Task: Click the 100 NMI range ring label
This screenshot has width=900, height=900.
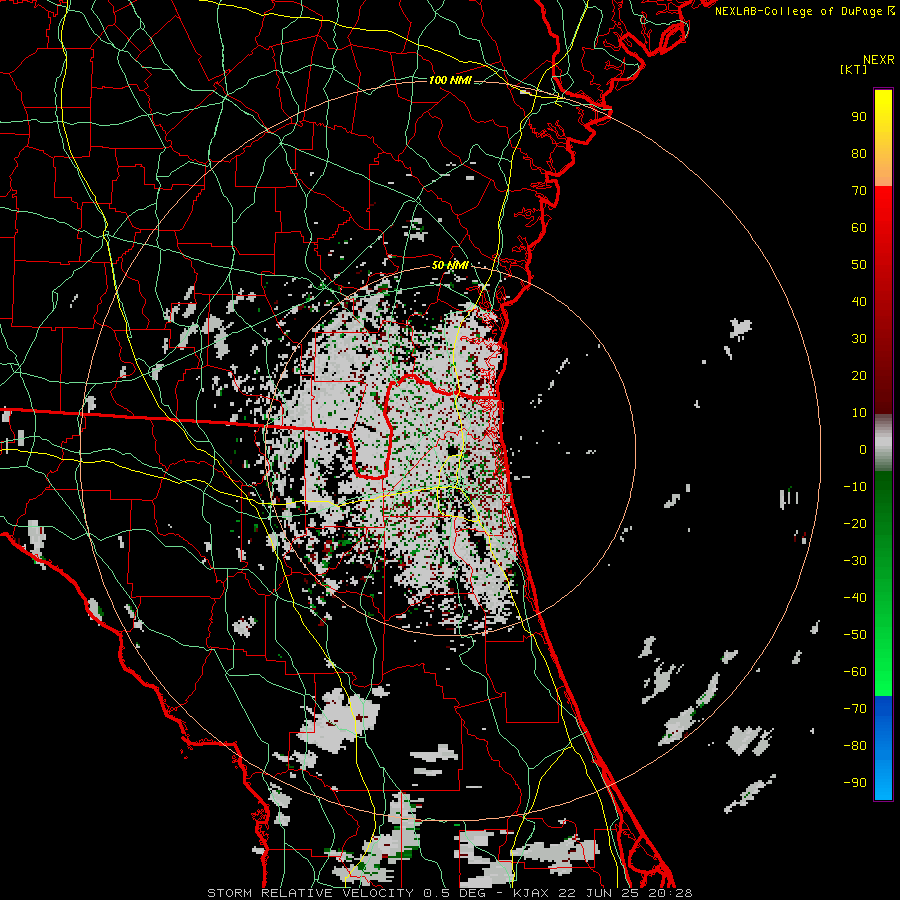Action: coord(450,80)
